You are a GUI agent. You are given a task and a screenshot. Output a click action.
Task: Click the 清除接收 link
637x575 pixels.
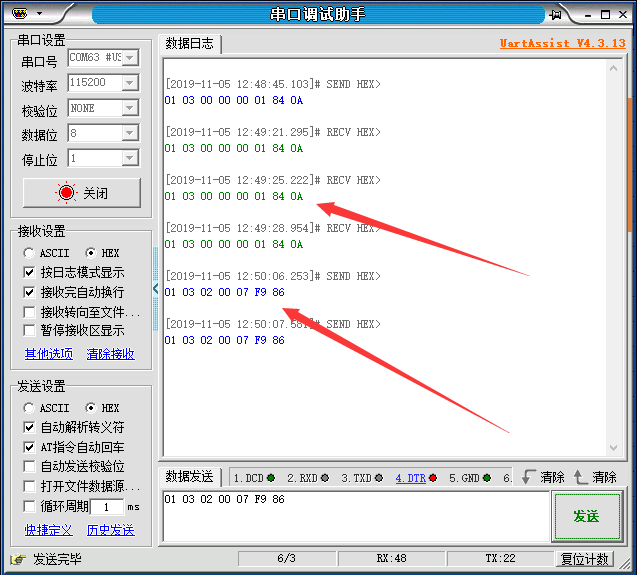(x=110, y=354)
